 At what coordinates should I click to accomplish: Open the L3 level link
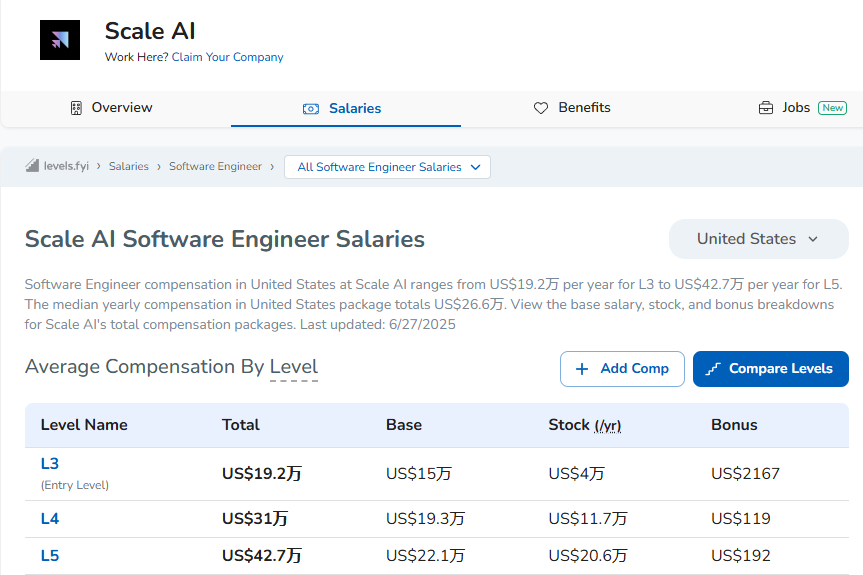(50, 464)
